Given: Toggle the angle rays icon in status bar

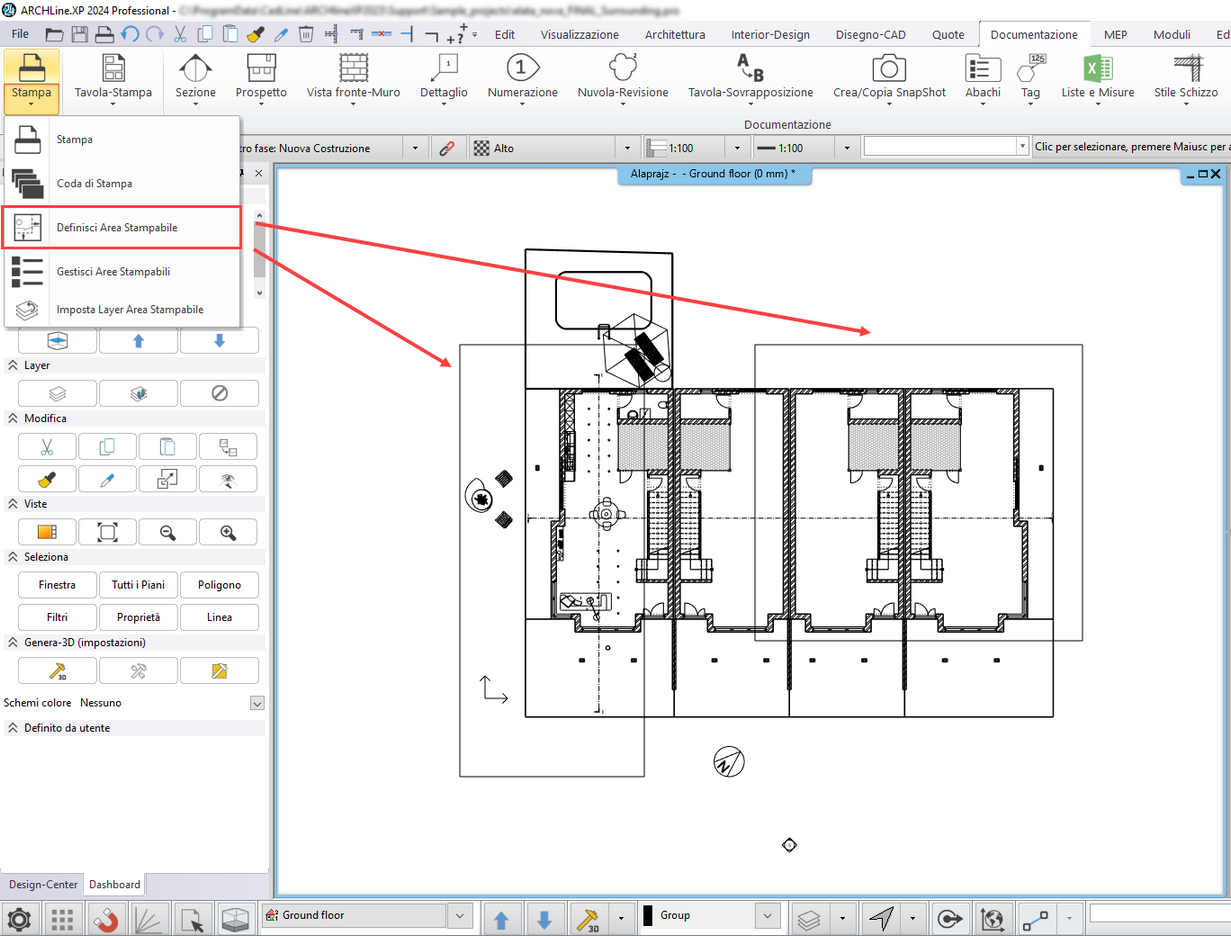Looking at the screenshot, I should click(x=149, y=918).
